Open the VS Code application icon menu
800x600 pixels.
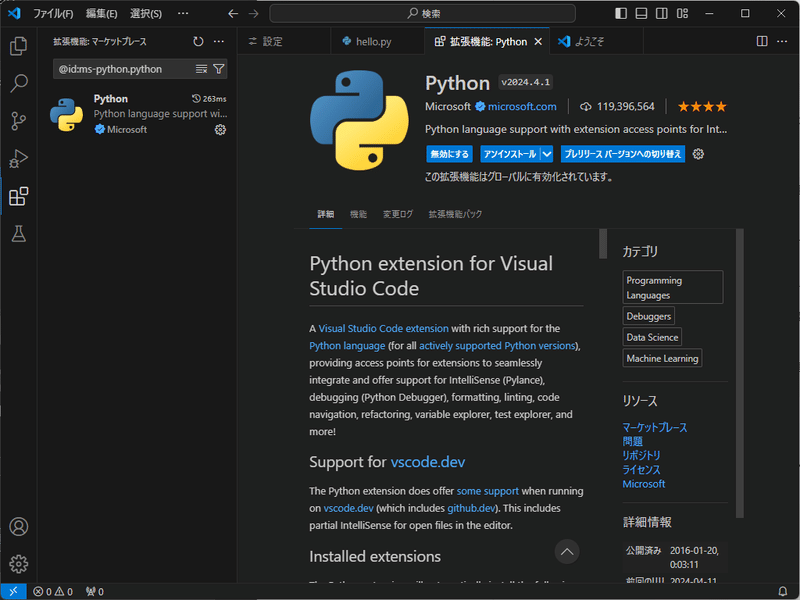(14, 13)
